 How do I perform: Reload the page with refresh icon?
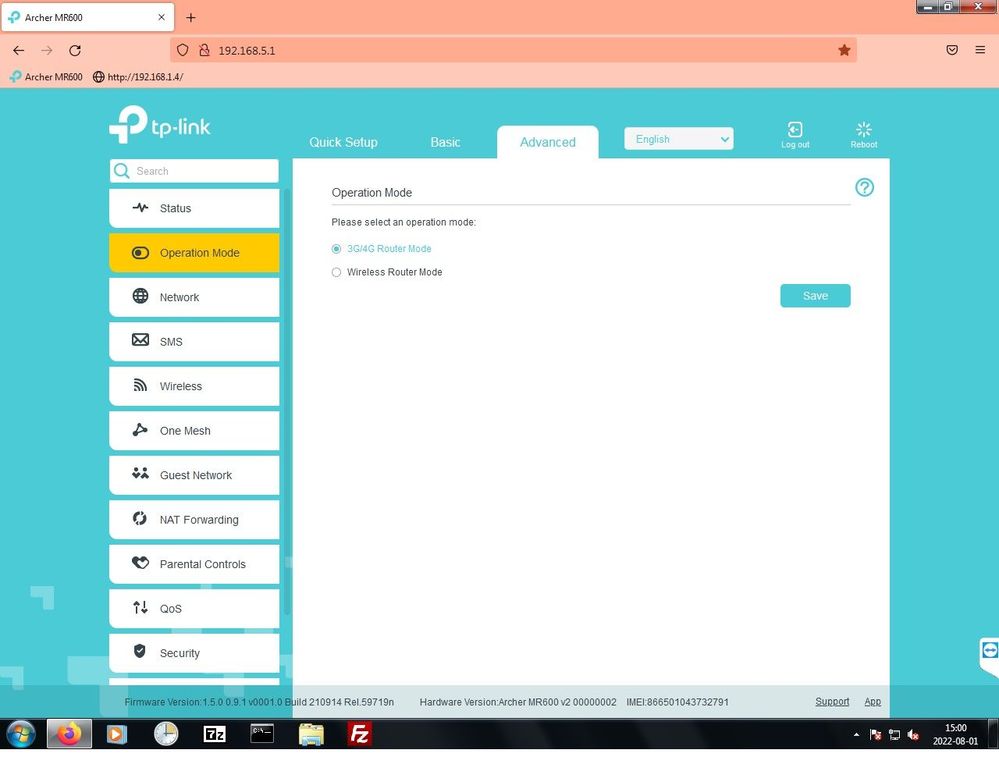(x=75, y=50)
